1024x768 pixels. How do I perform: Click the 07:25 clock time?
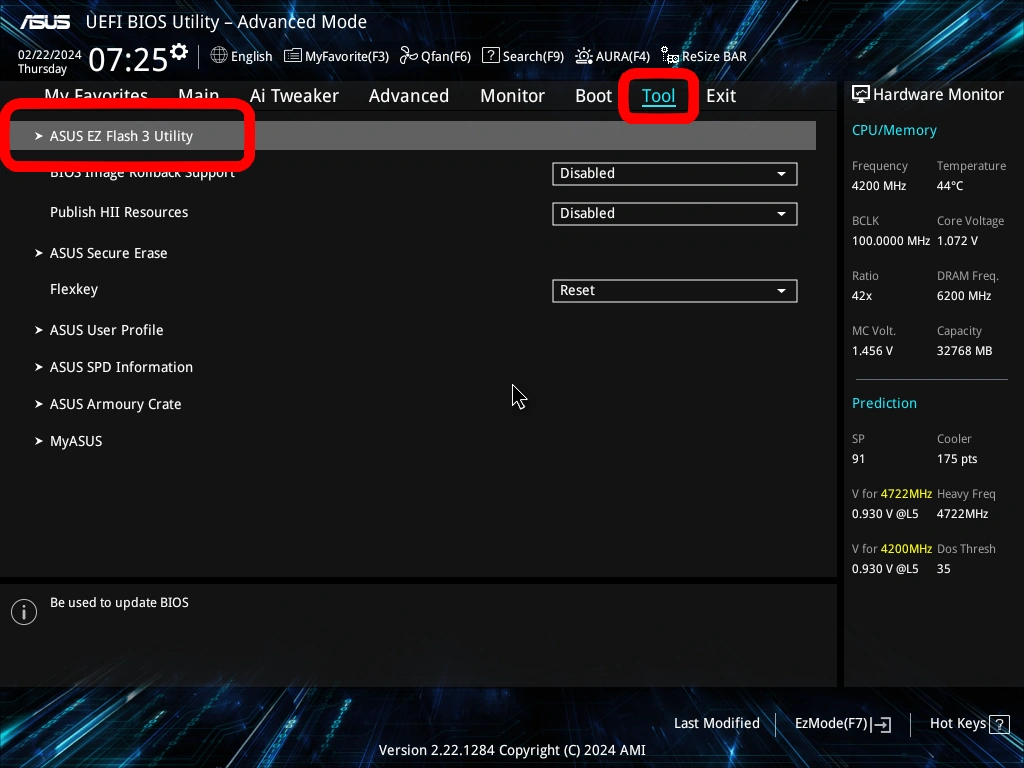(x=128, y=60)
